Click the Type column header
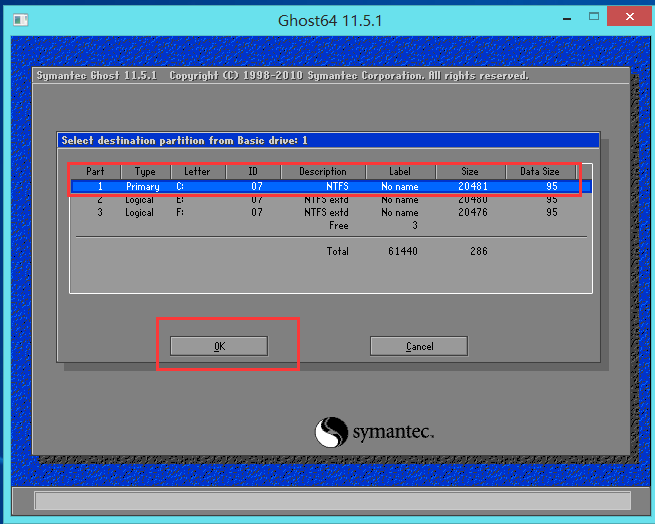This screenshot has width=655, height=524. pos(145,171)
